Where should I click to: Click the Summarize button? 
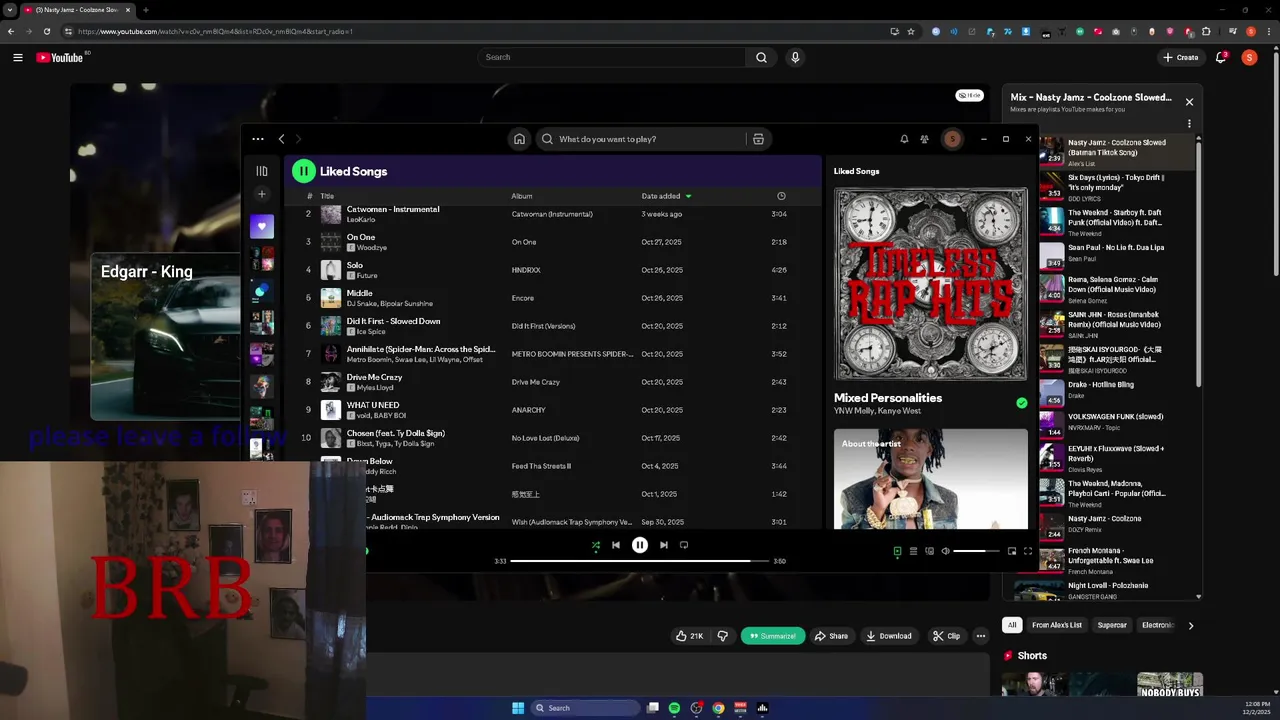coord(773,636)
